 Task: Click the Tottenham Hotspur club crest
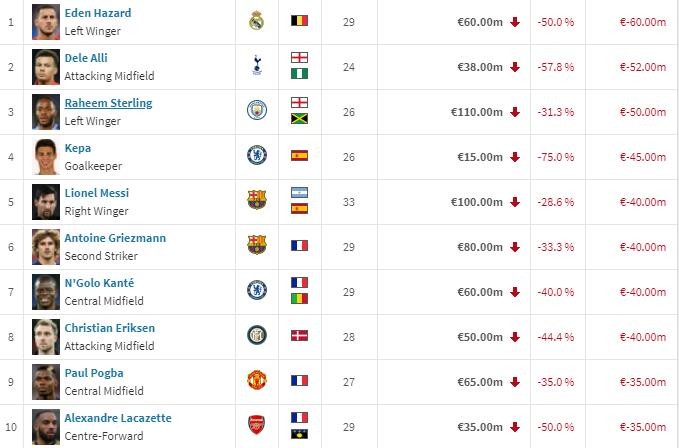point(257,66)
